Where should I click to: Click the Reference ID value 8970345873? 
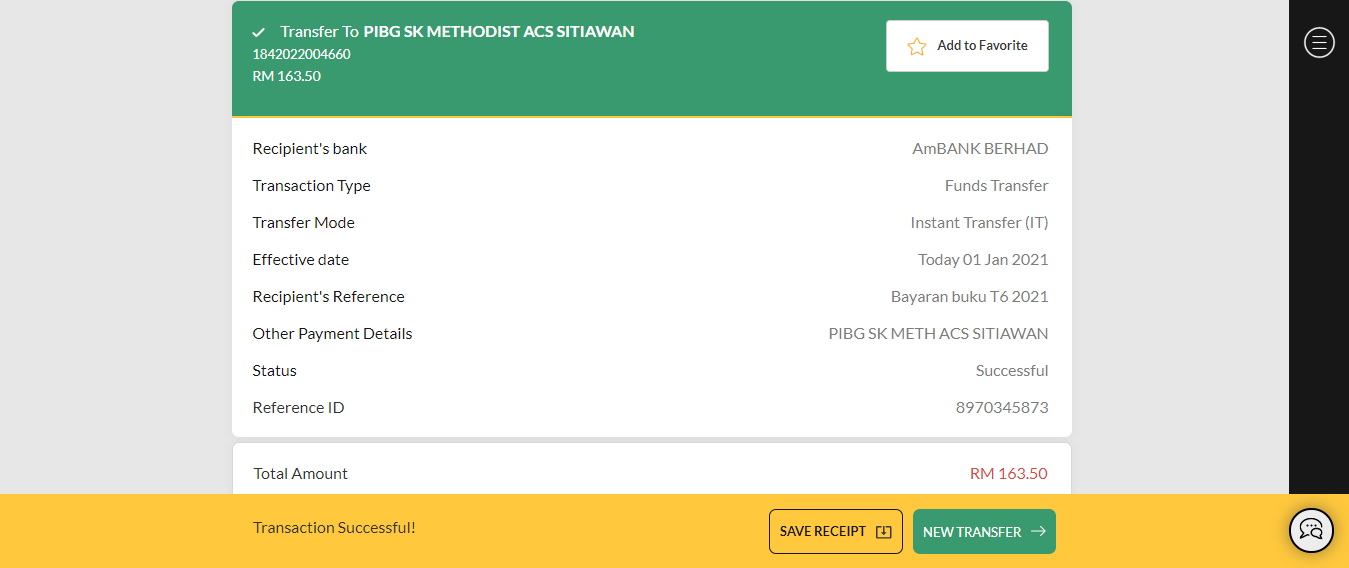click(x=1001, y=408)
